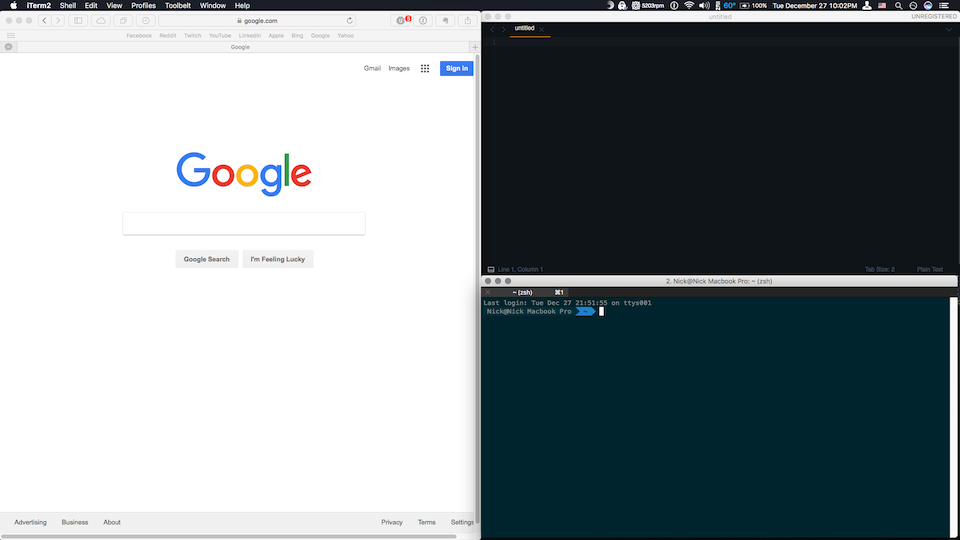This screenshot has height=540, width=960.
Task: Click the Safari address bar showing google.com
Action: click(x=257, y=20)
